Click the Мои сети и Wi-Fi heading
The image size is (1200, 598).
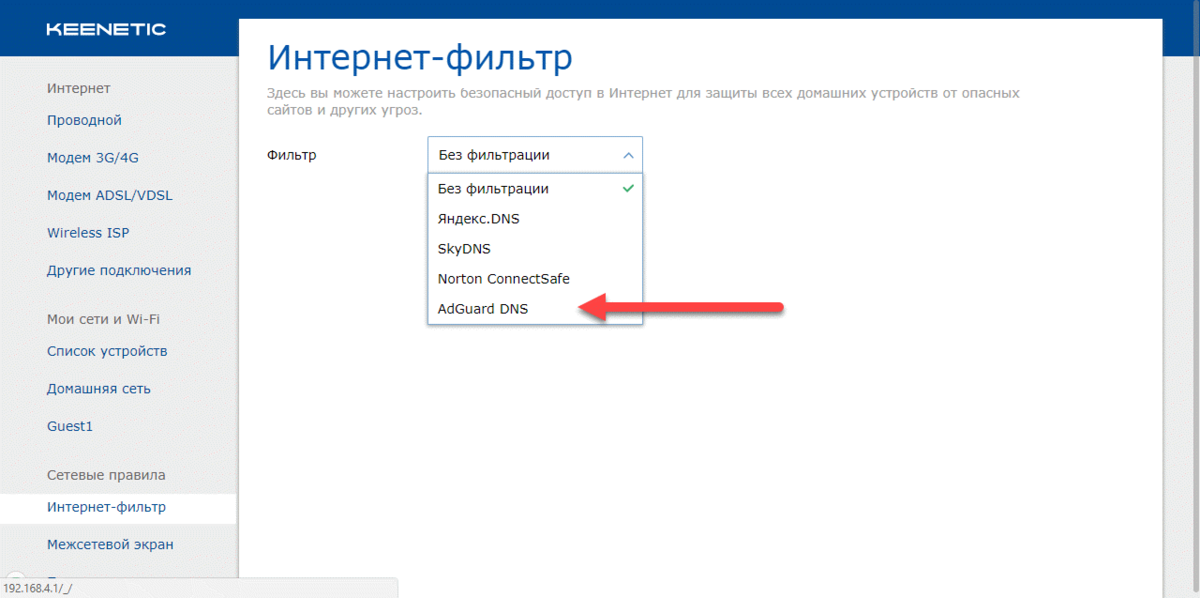103,319
